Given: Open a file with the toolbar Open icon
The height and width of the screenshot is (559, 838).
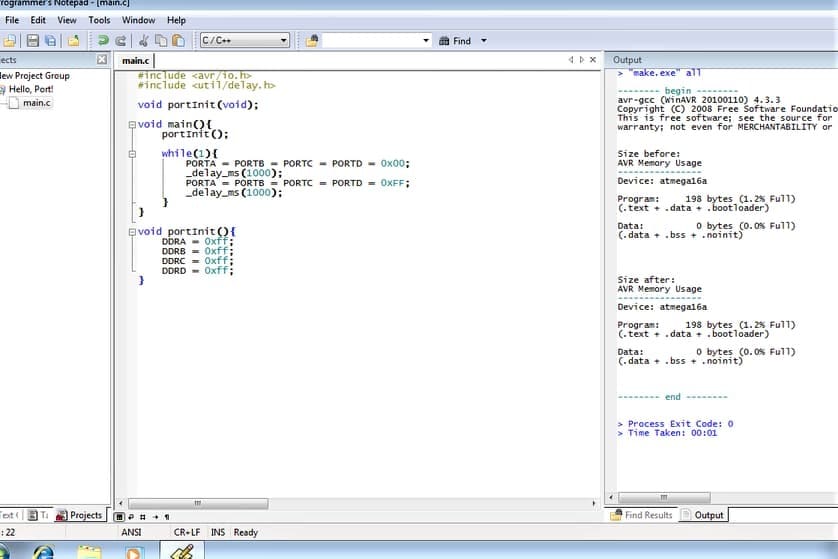Looking at the screenshot, I should (x=10, y=41).
